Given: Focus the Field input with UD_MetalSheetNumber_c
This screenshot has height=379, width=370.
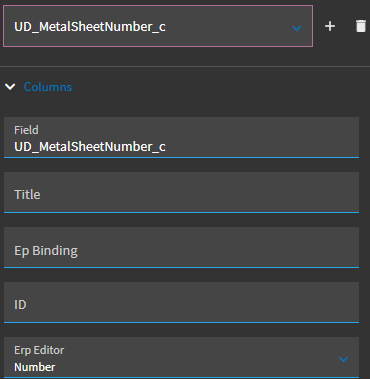Looking at the screenshot, I should [181, 137].
